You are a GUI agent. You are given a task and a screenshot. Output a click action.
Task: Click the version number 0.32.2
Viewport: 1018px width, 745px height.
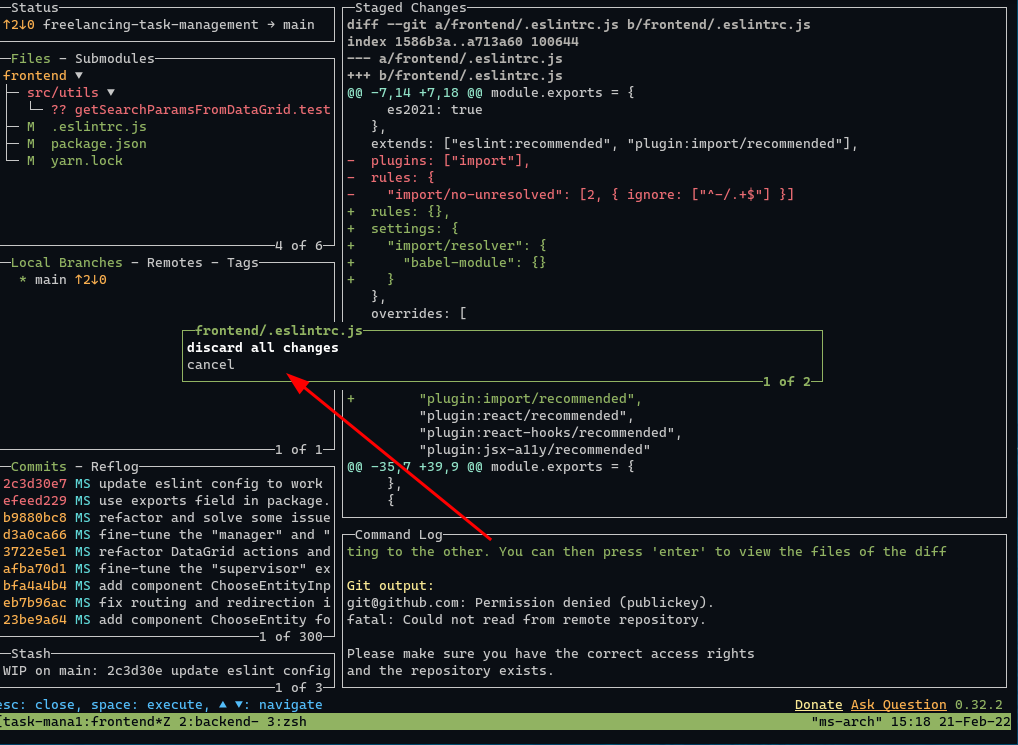pyautogui.click(x=978, y=705)
